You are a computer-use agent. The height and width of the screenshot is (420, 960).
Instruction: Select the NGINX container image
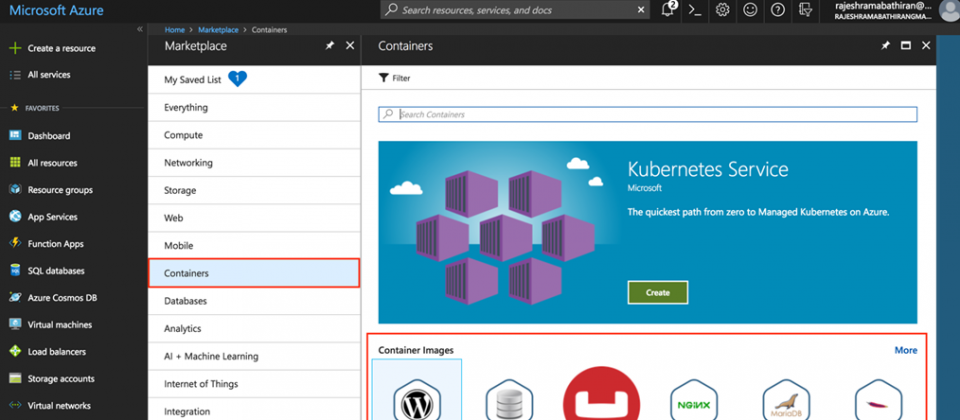tap(694, 399)
